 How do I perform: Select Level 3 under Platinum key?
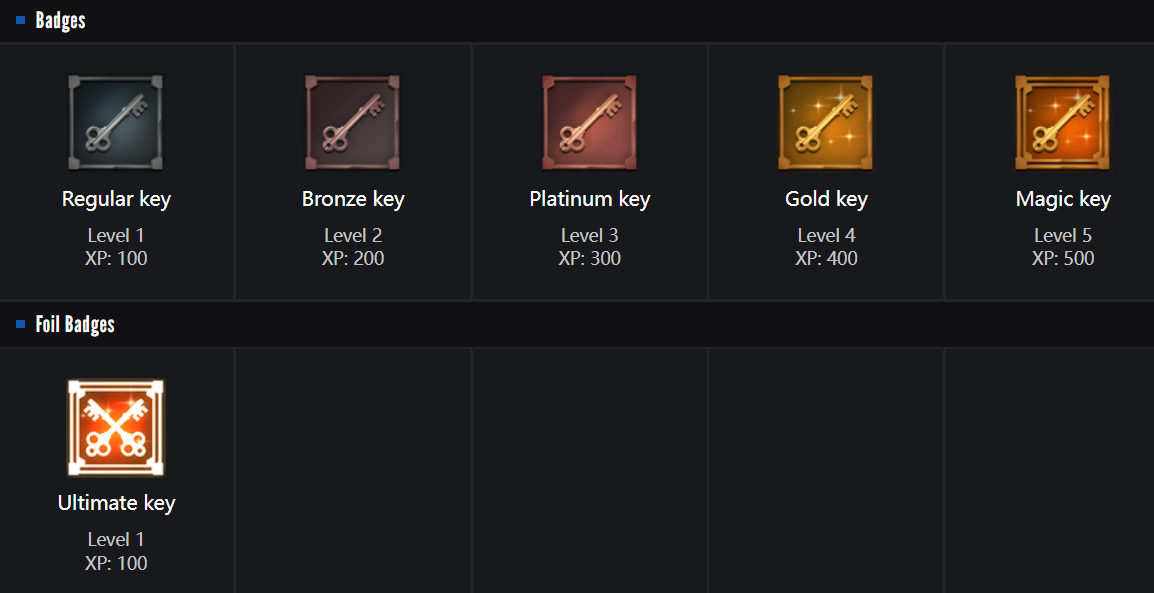tap(589, 236)
